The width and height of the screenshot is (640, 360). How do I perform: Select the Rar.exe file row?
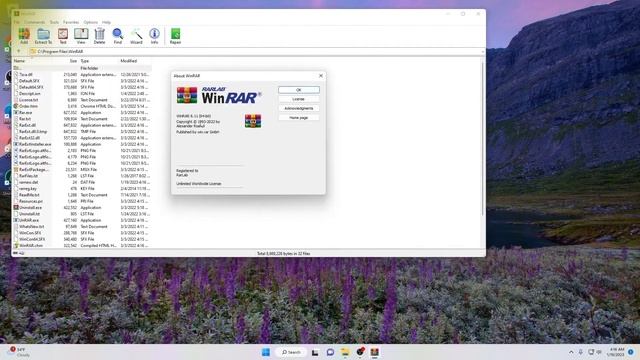click(x=82, y=113)
